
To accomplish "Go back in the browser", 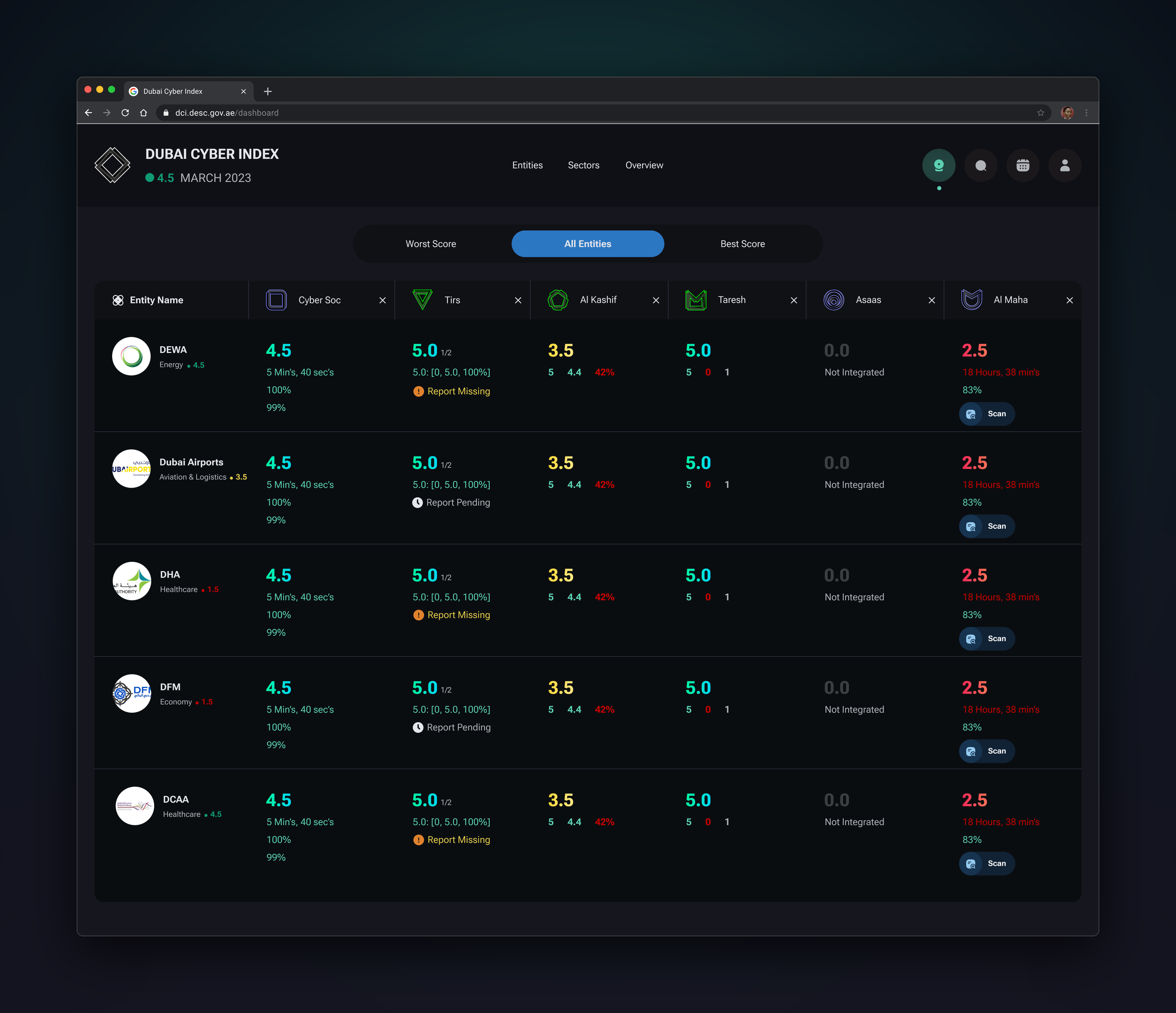I will tap(89, 113).
